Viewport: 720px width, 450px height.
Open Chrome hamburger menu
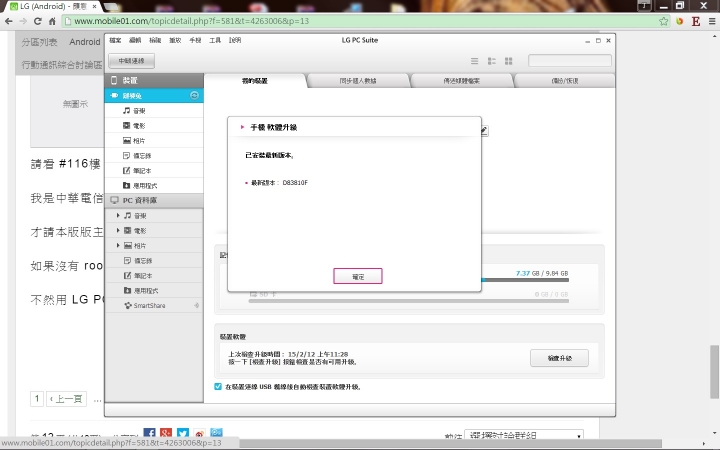tap(712, 21)
